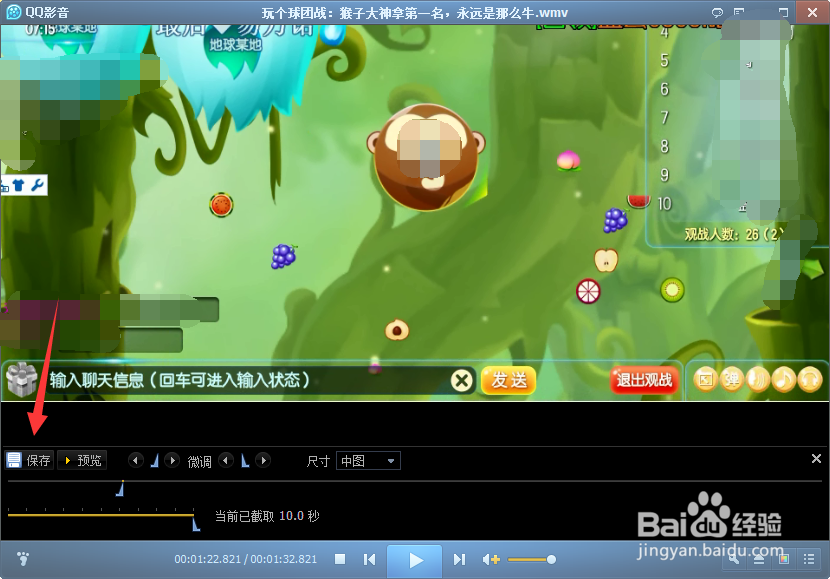The width and height of the screenshot is (830, 579).
Task: Click the blue T-shirt icon
Action: (18, 185)
